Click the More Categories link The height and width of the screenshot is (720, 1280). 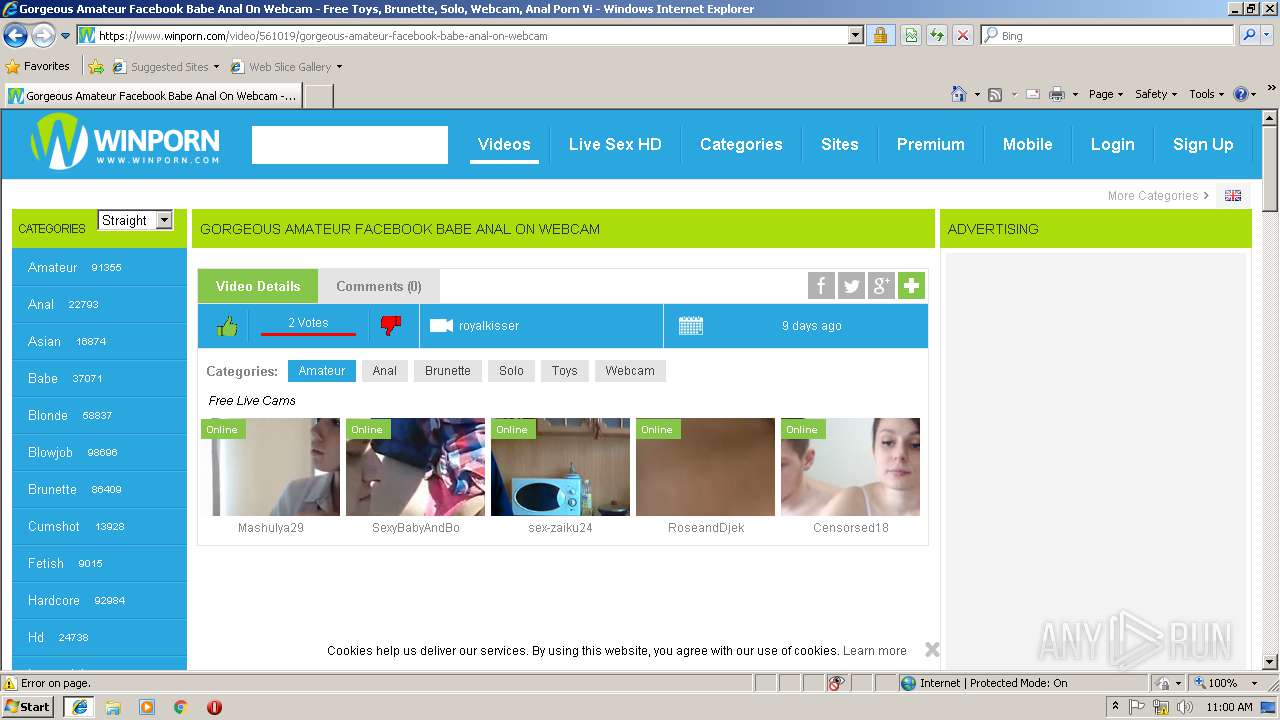(1158, 196)
